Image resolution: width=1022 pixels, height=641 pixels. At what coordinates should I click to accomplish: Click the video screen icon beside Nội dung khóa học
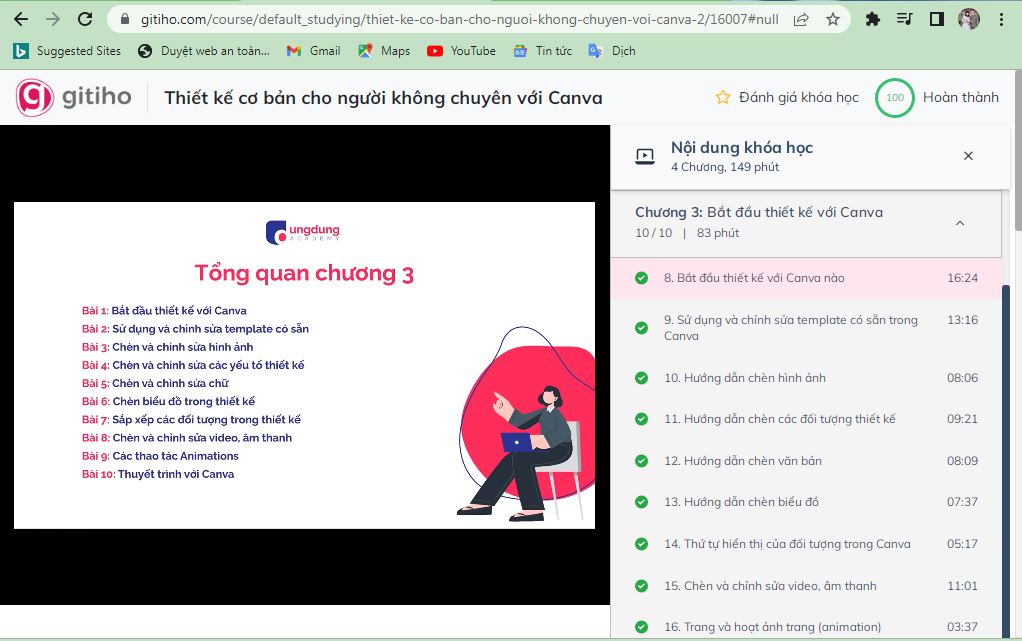645,156
